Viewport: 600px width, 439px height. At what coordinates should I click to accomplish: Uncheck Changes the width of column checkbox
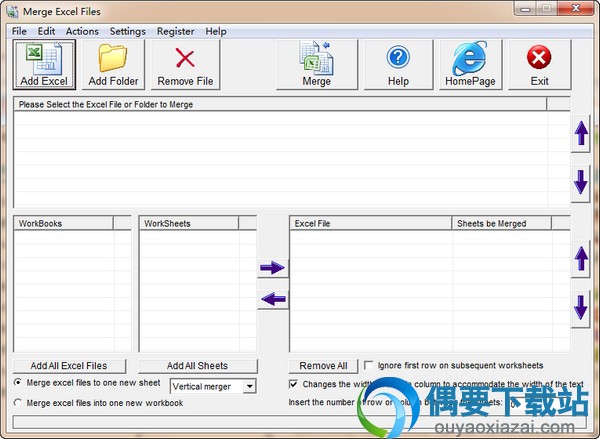click(293, 384)
